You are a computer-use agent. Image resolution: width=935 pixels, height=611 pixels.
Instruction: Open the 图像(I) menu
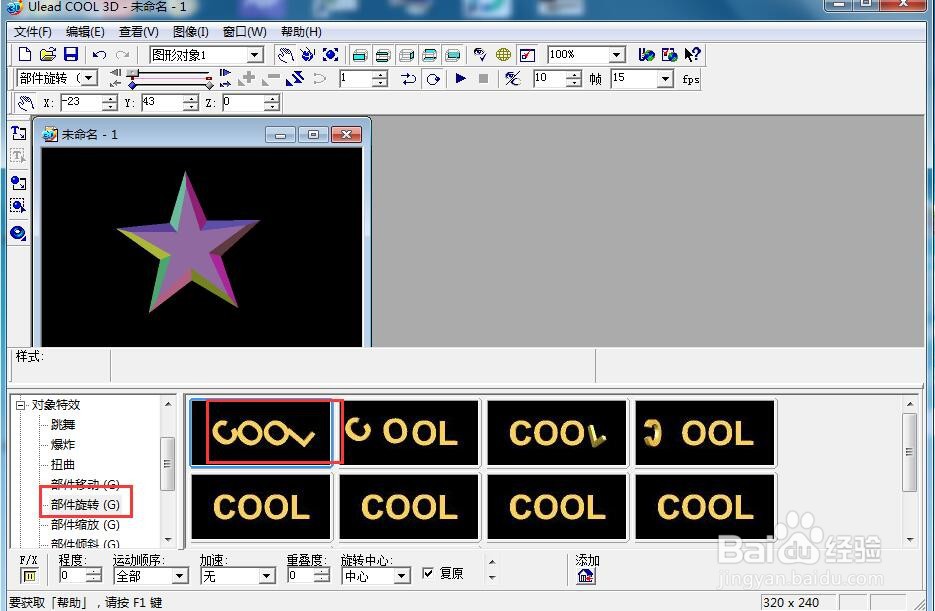[x=190, y=32]
